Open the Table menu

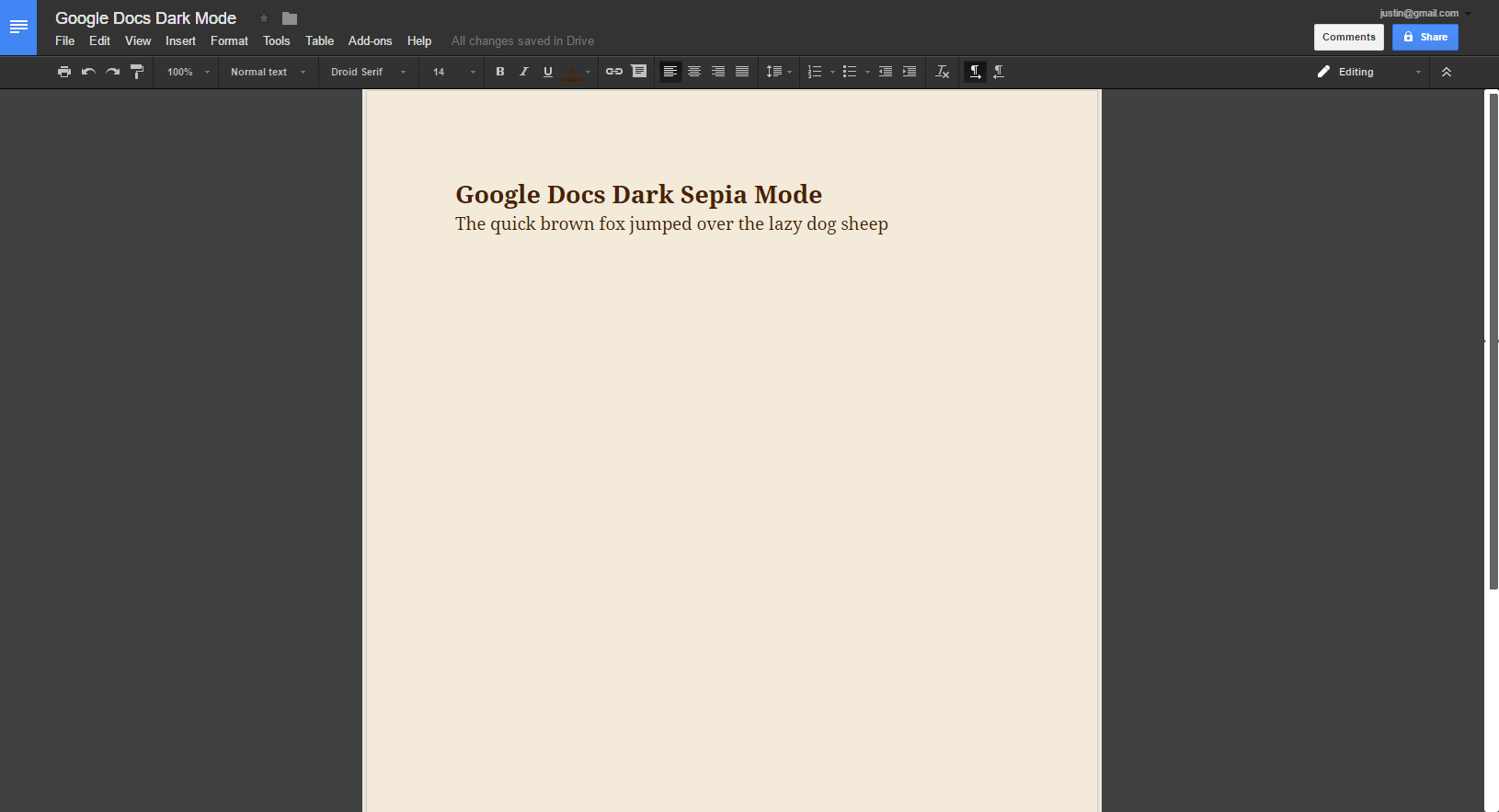pyautogui.click(x=319, y=41)
